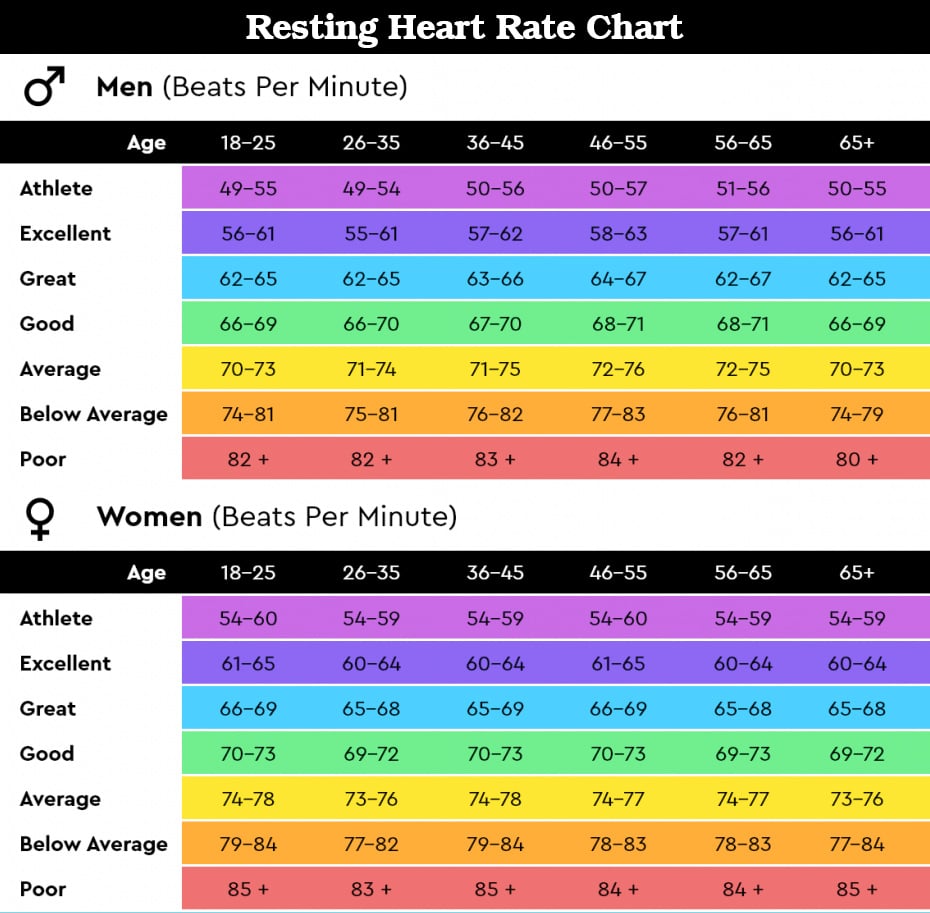This screenshot has width=930, height=913.
Task: Select the Men's Athlete row label
Action: click(56, 188)
